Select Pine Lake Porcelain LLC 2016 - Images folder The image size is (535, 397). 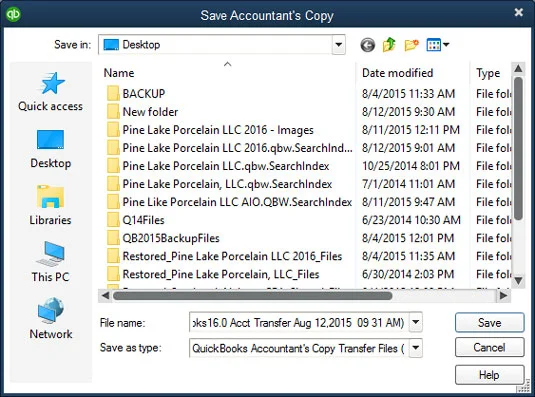click(210, 130)
